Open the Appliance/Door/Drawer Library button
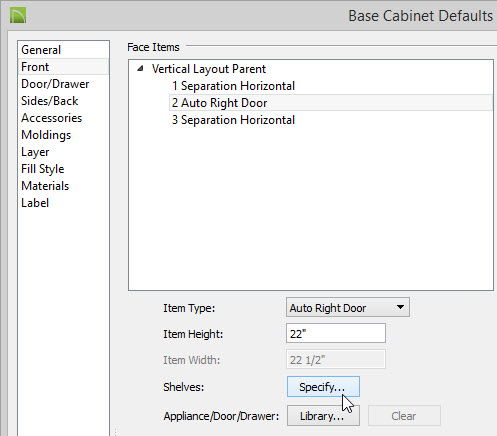 click(323, 416)
